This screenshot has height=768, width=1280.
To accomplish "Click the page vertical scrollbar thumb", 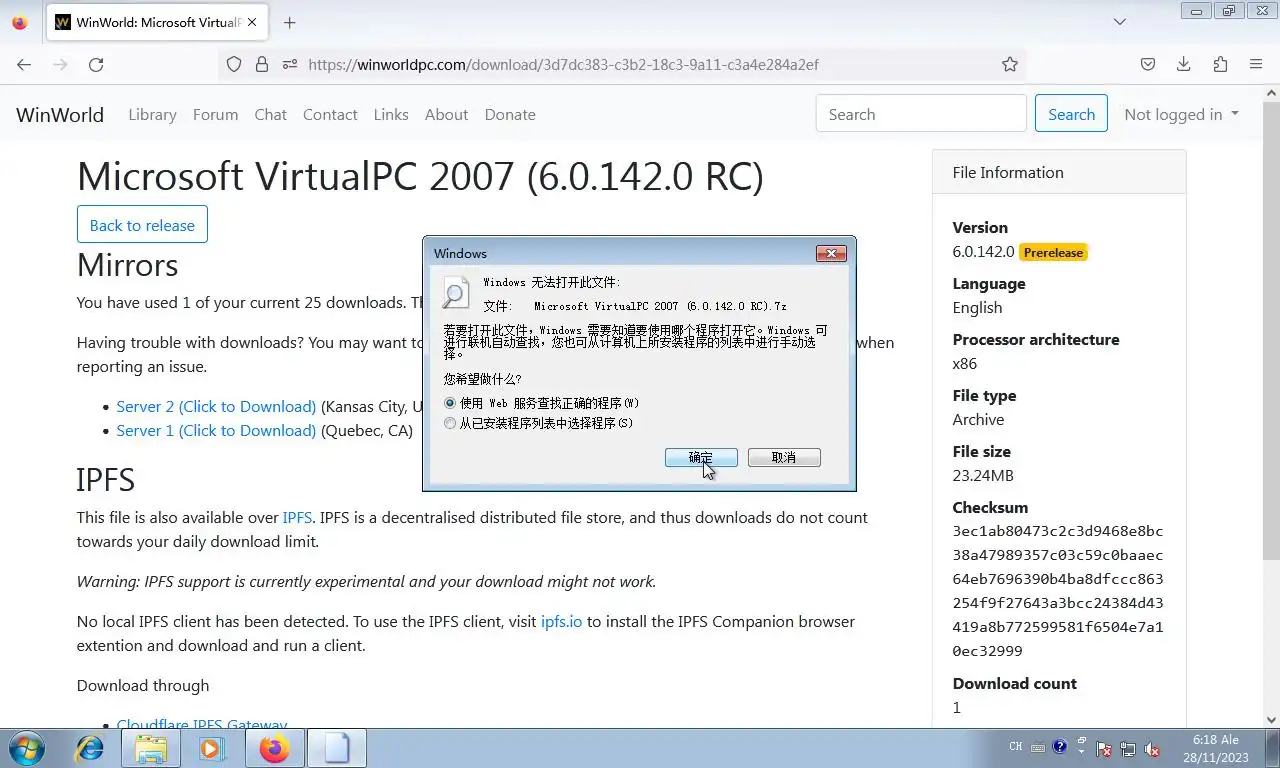I will tap(1271, 330).
